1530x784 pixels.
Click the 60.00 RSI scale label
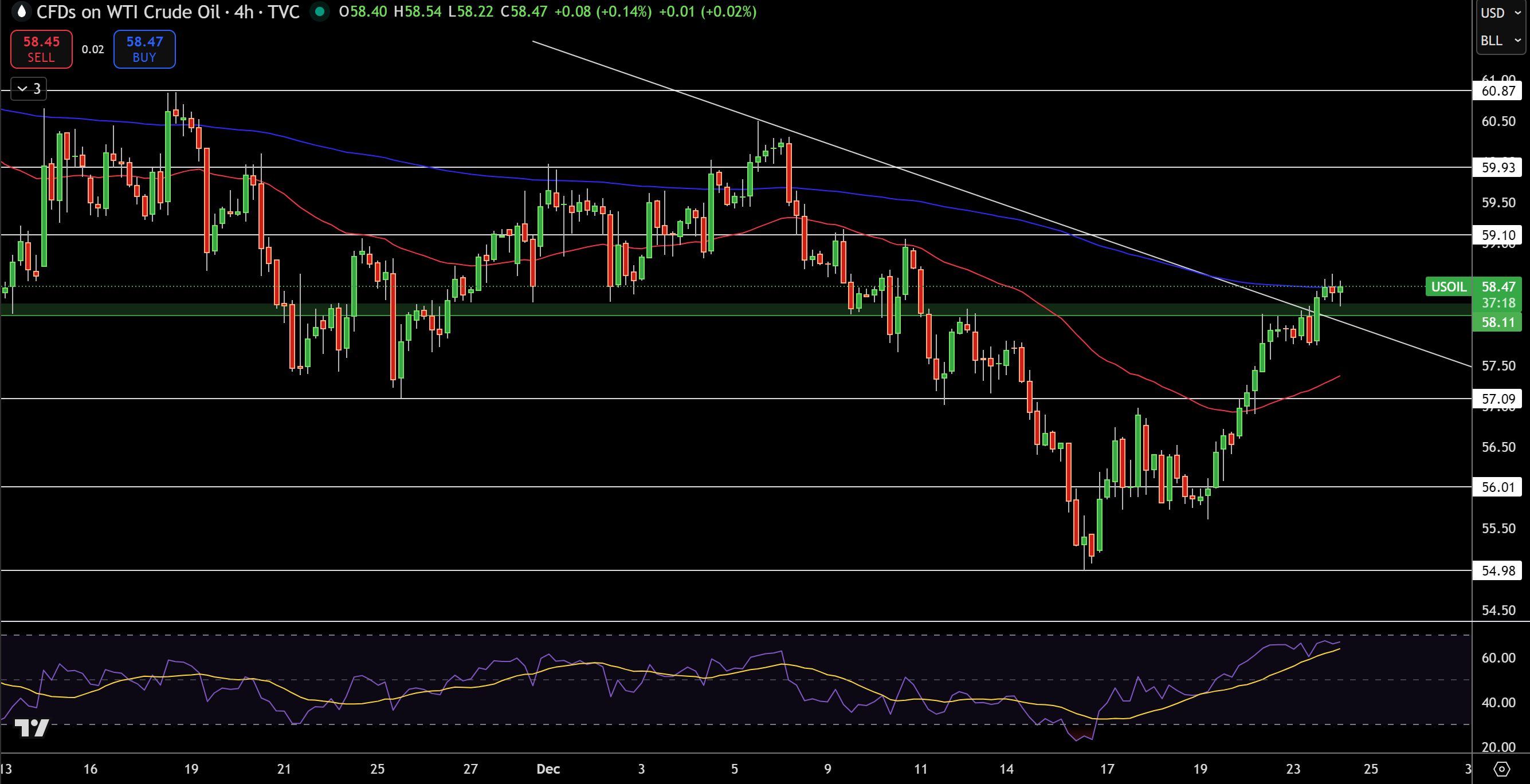click(x=1498, y=657)
